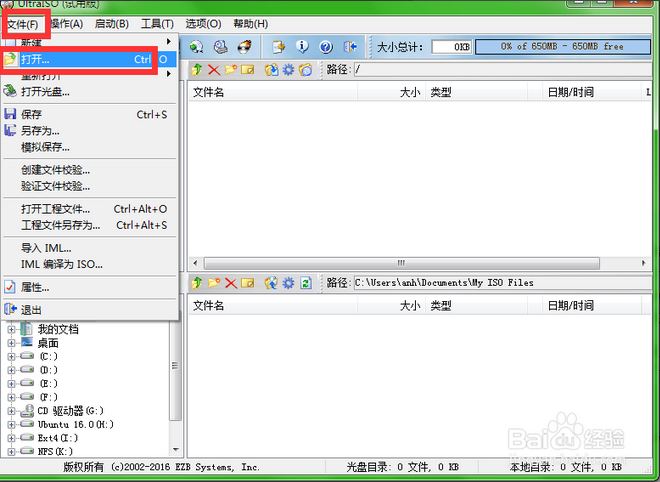Image resolution: width=660 pixels, height=482 pixels.
Task: Expand the (C:) drive node
Action: click(x=11, y=357)
